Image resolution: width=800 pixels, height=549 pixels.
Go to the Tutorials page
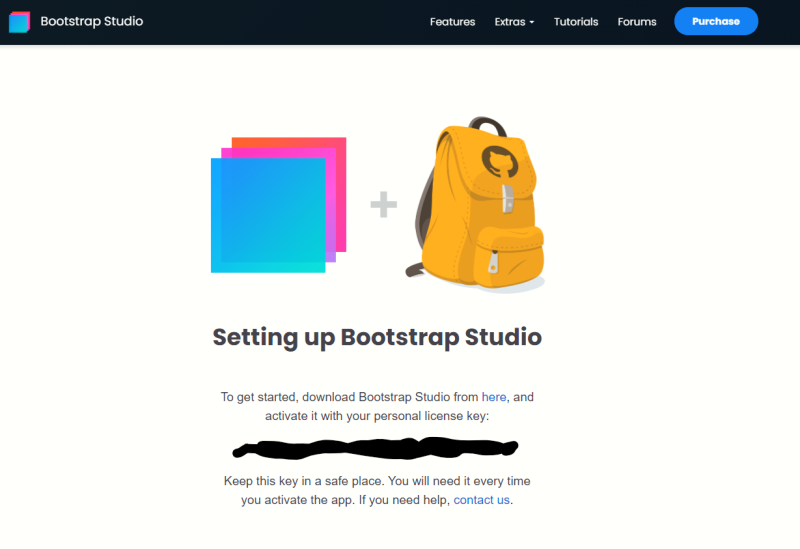[576, 22]
